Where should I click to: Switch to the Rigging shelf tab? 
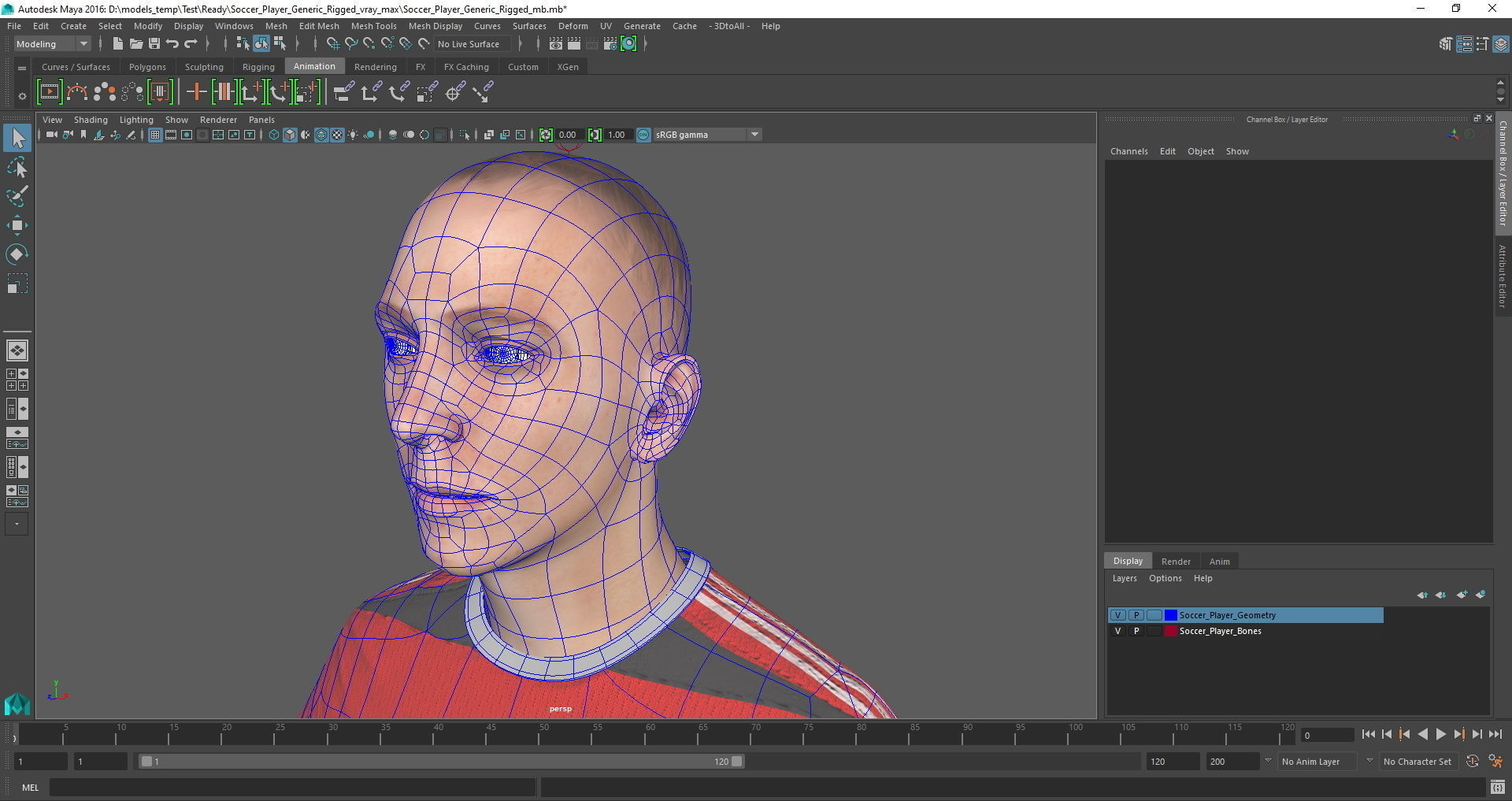click(x=258, y=67)
